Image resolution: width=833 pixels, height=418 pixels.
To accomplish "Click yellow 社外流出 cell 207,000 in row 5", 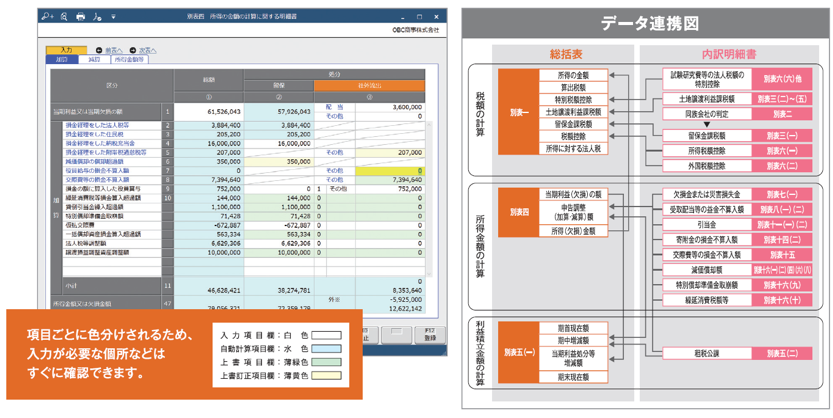I will click(x=390, y=152).
